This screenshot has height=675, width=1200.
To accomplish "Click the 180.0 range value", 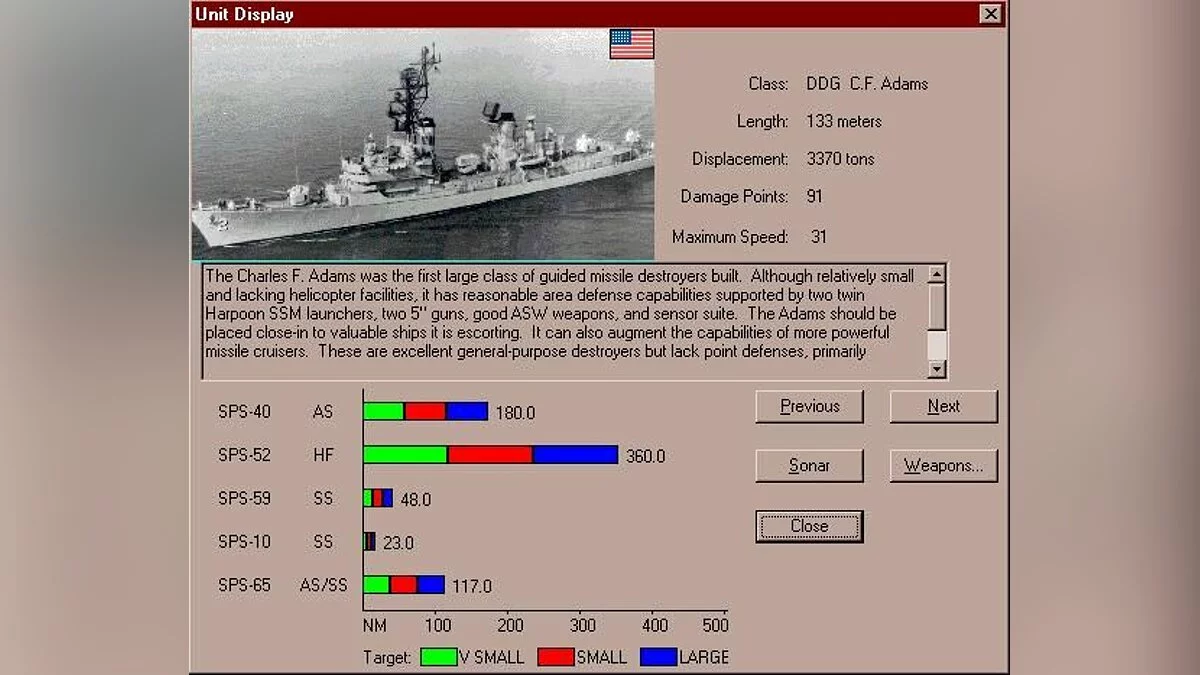I will coord(515,413).
